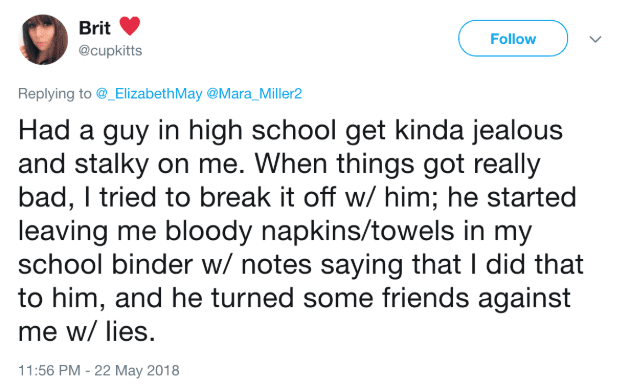Open the tweet options chevron menu
The image size is (628, 390).
pyautogui.click(x=596, y=39)
